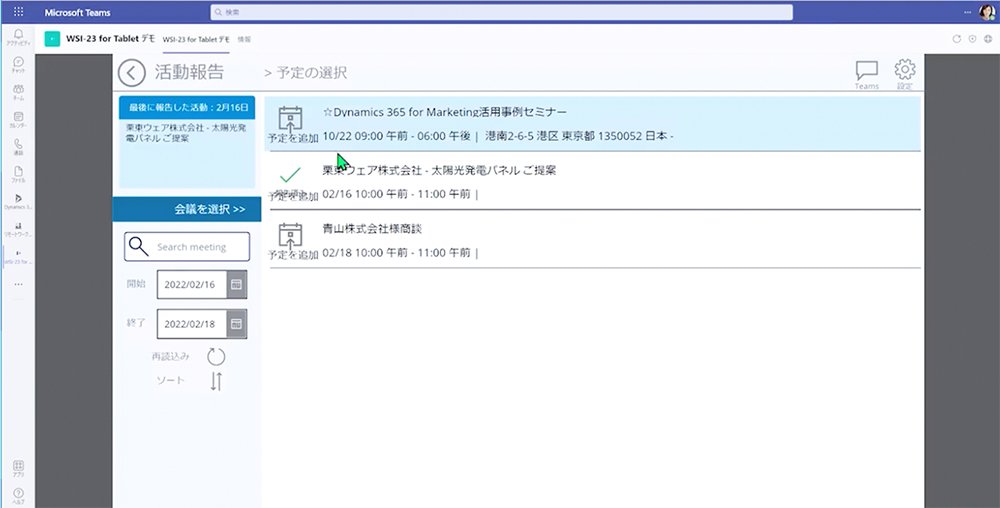Open Calendar in the Teams sidebar
1000x508 pixels.
tap(18, 120)
